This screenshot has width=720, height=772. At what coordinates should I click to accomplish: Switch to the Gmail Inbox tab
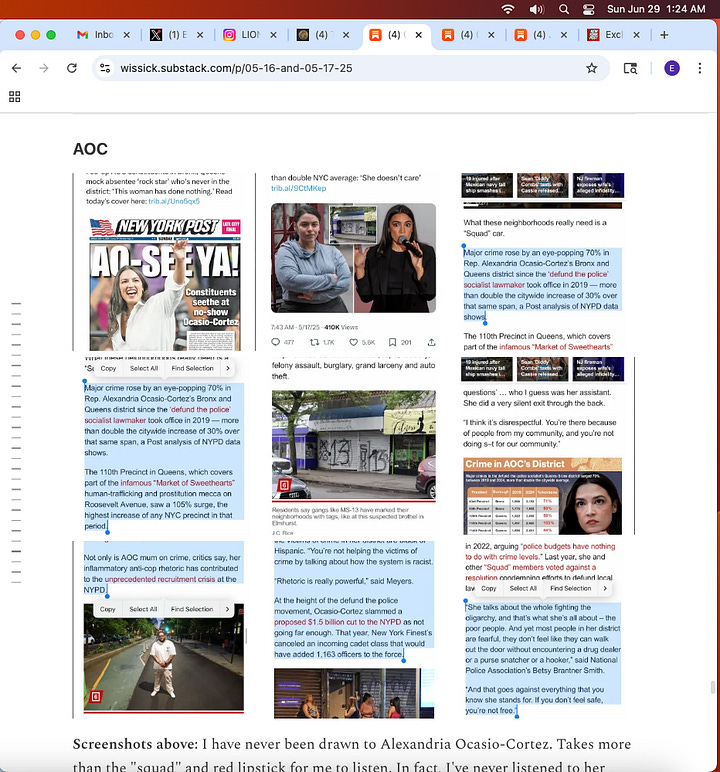coord(97,35)
